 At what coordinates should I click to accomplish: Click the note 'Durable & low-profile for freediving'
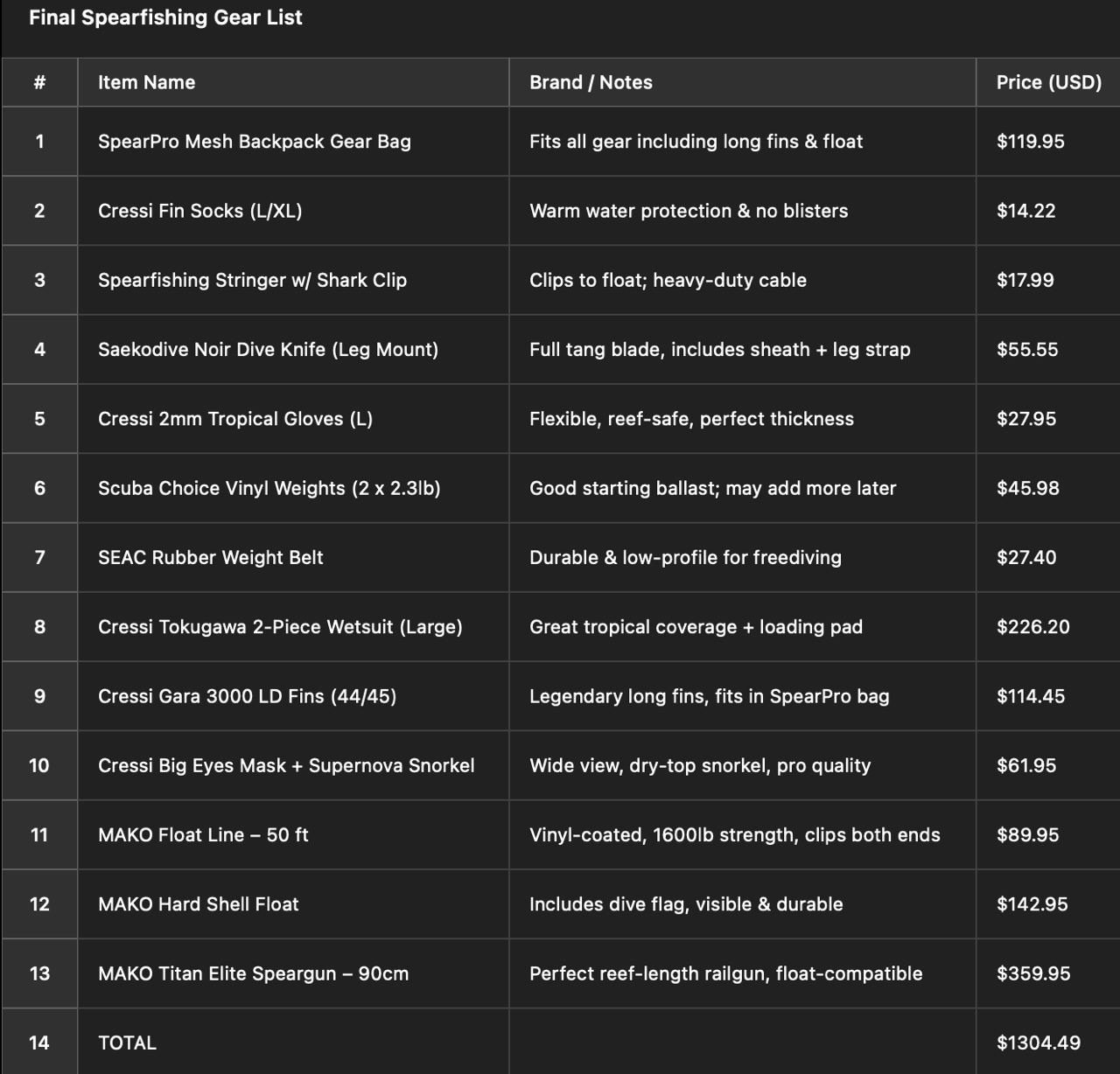point(686,557)
